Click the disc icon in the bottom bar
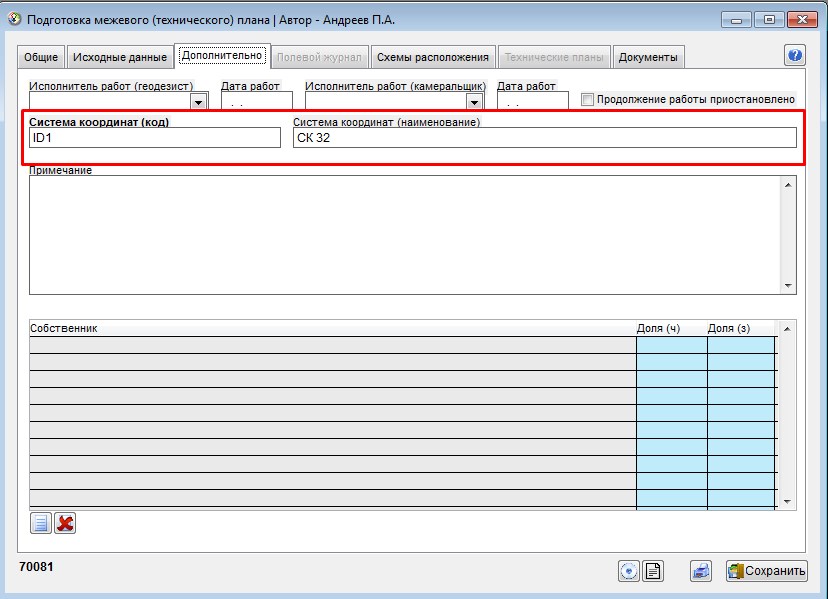 coord(628,571)
